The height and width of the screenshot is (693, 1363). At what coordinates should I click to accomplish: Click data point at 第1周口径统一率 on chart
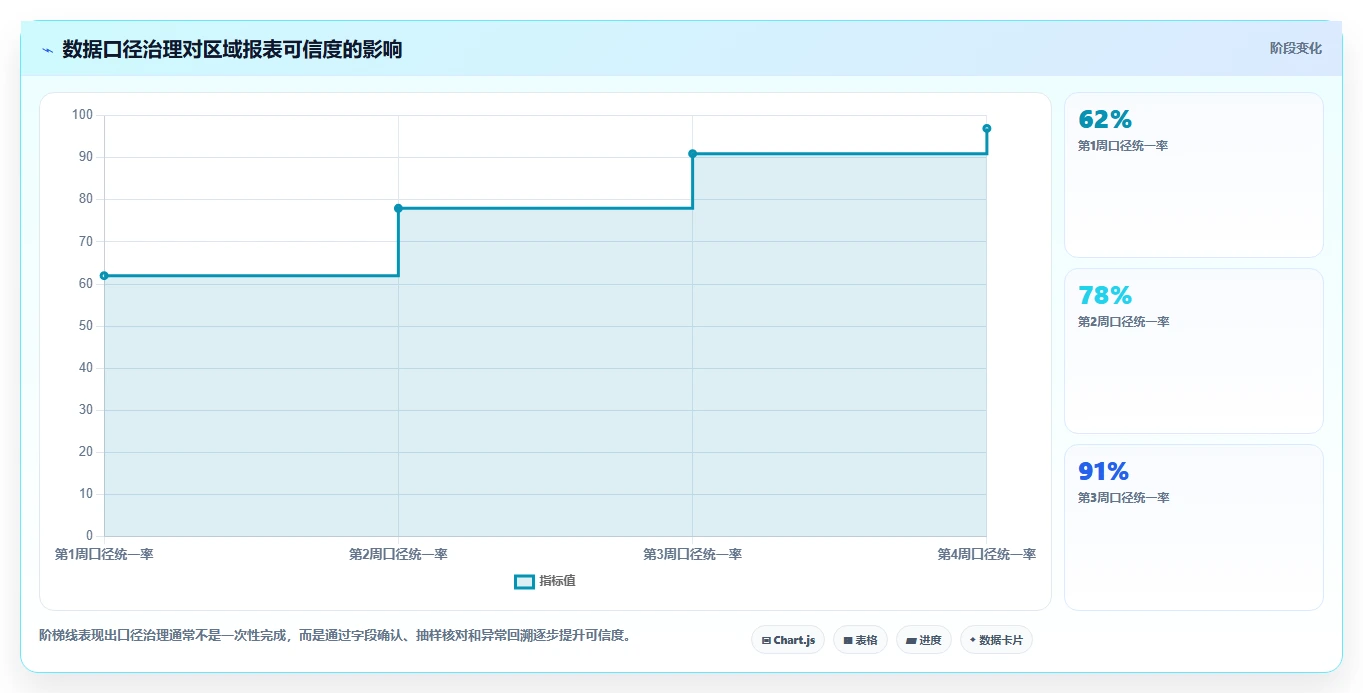tap(104, 275)
